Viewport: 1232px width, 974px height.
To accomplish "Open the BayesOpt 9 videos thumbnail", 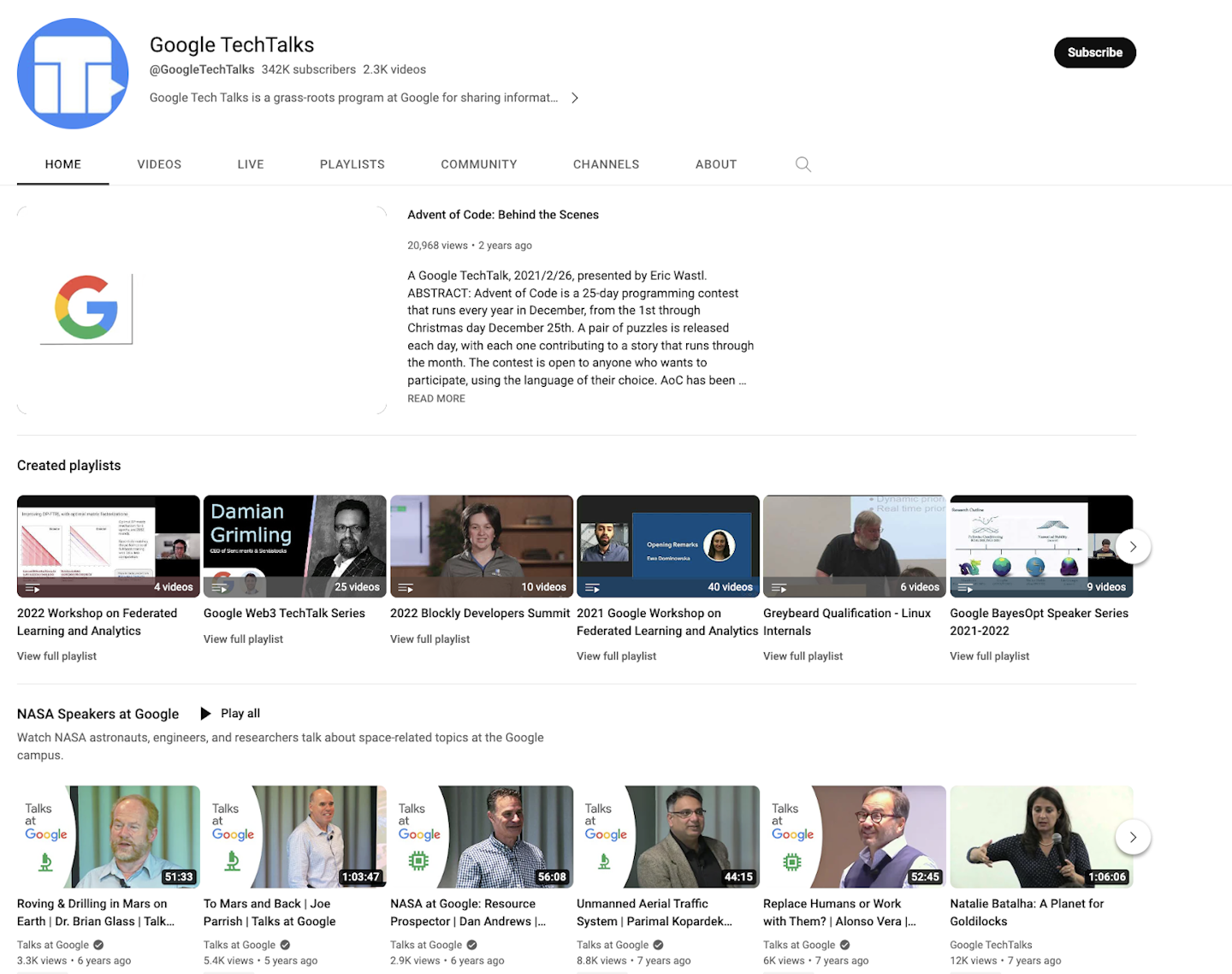I will (x=1041, y=546).
